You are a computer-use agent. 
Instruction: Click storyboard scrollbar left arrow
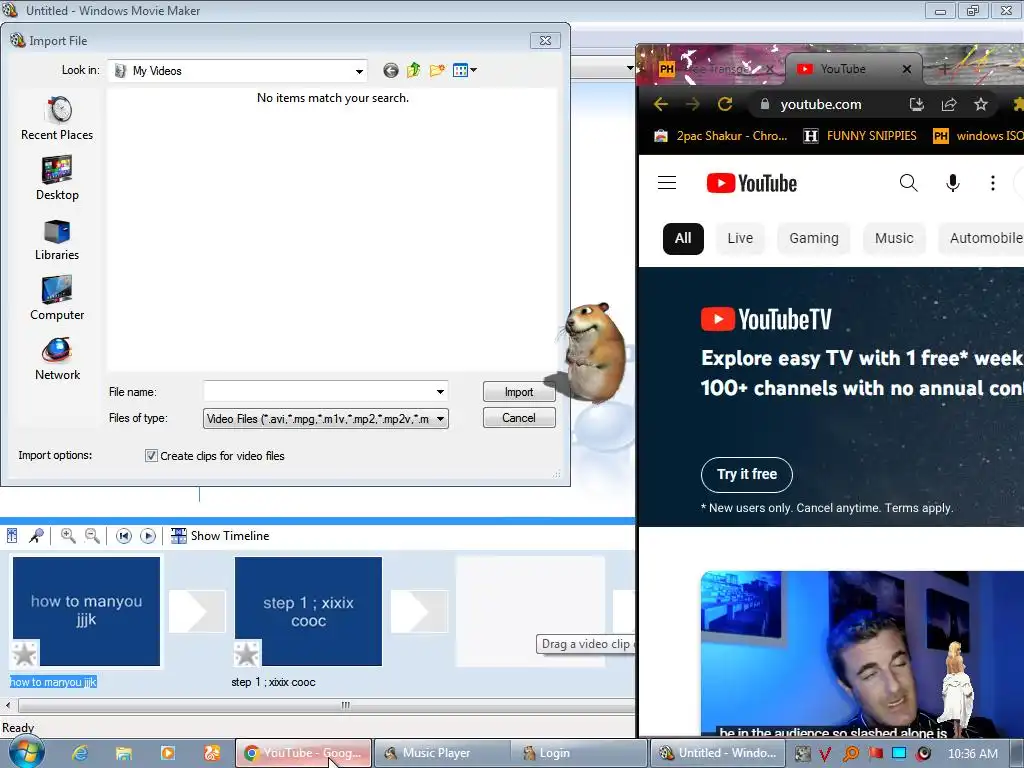point(8,705)
